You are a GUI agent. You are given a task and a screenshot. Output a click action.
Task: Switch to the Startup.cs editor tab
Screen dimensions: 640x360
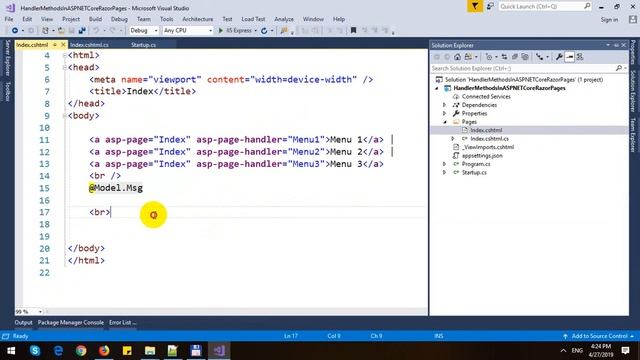point(144,45)
